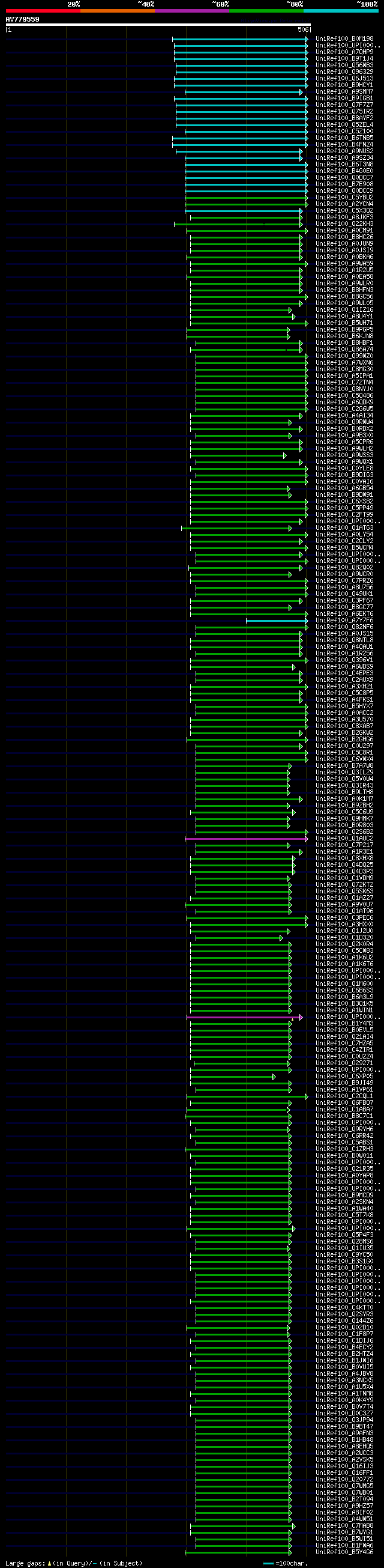Select the UniRef100_B2T094 label
384x1568 pixels.
[344, 1500]
